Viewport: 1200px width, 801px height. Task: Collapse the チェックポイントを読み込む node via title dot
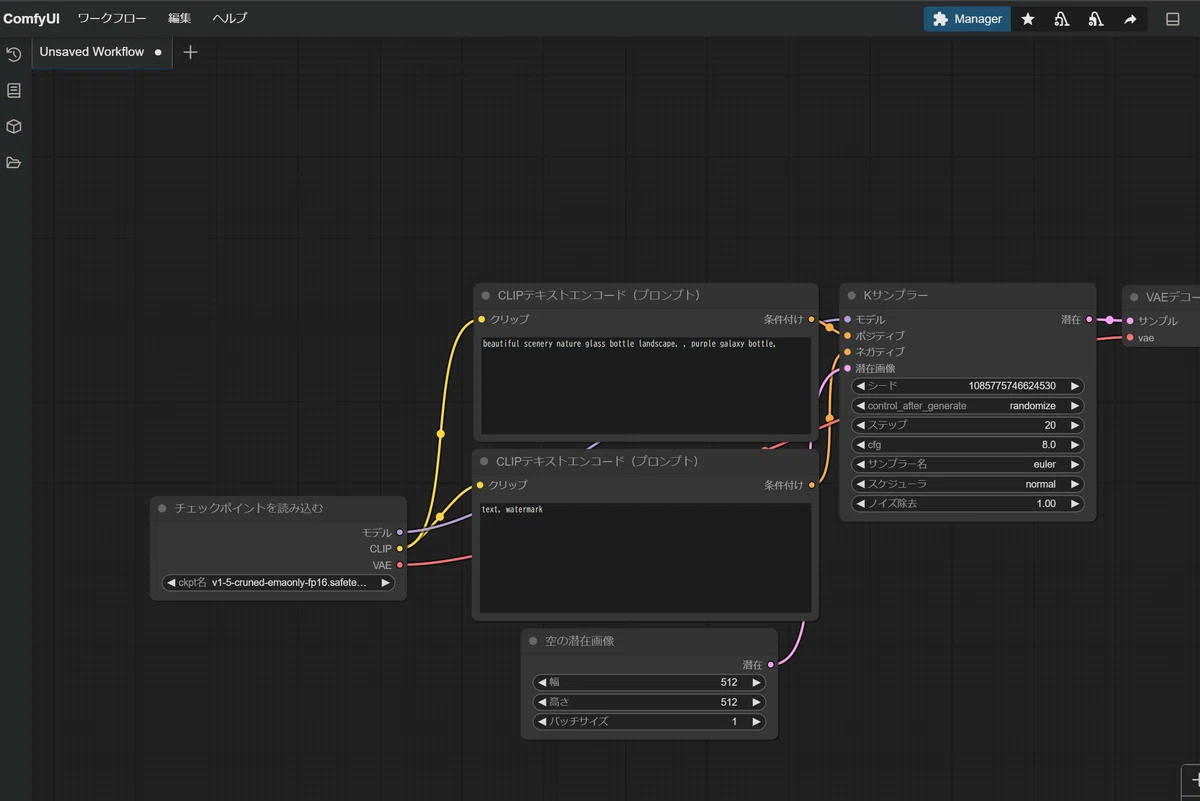point(162,508)
